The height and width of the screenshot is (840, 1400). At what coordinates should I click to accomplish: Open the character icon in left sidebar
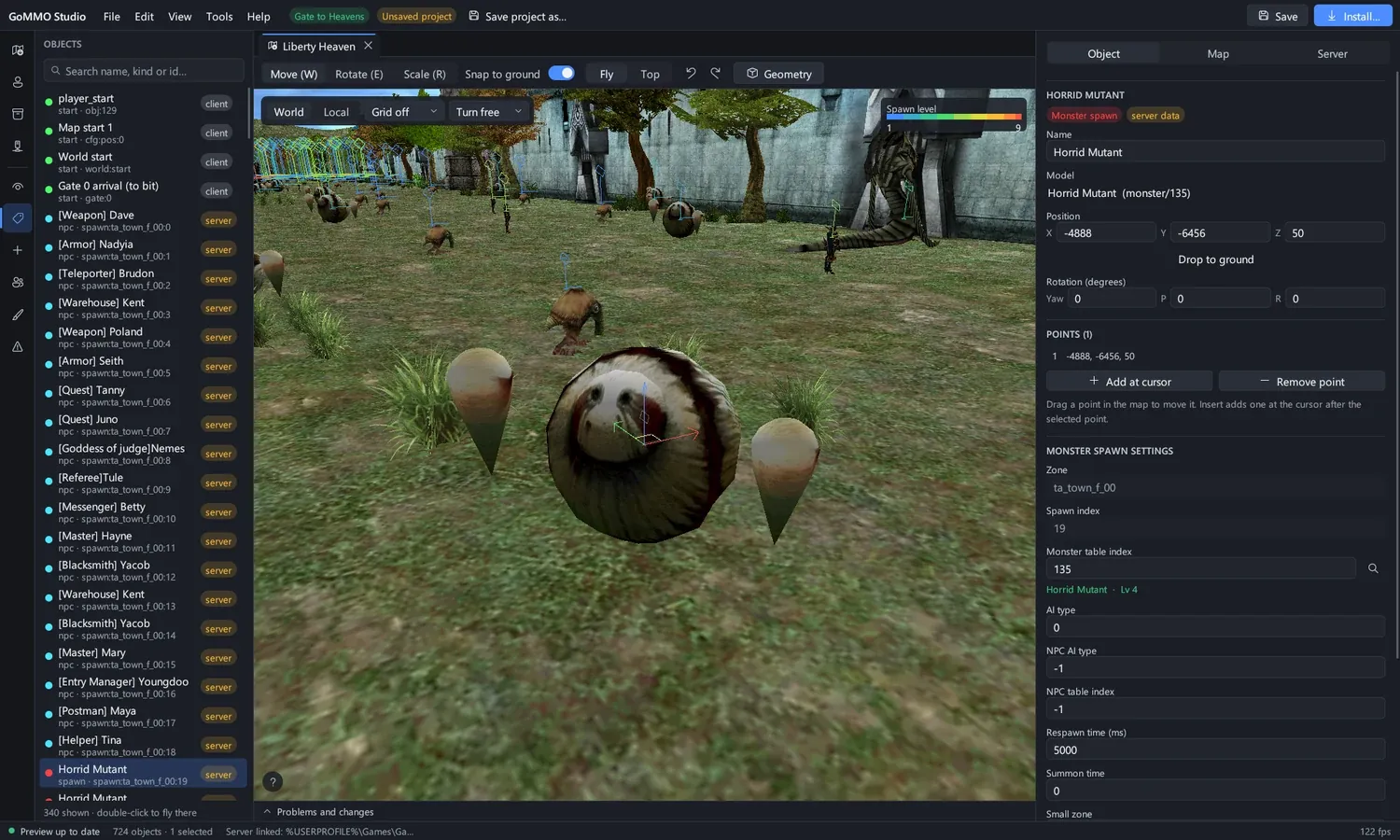pyautogui.click(x=18, y=82)
